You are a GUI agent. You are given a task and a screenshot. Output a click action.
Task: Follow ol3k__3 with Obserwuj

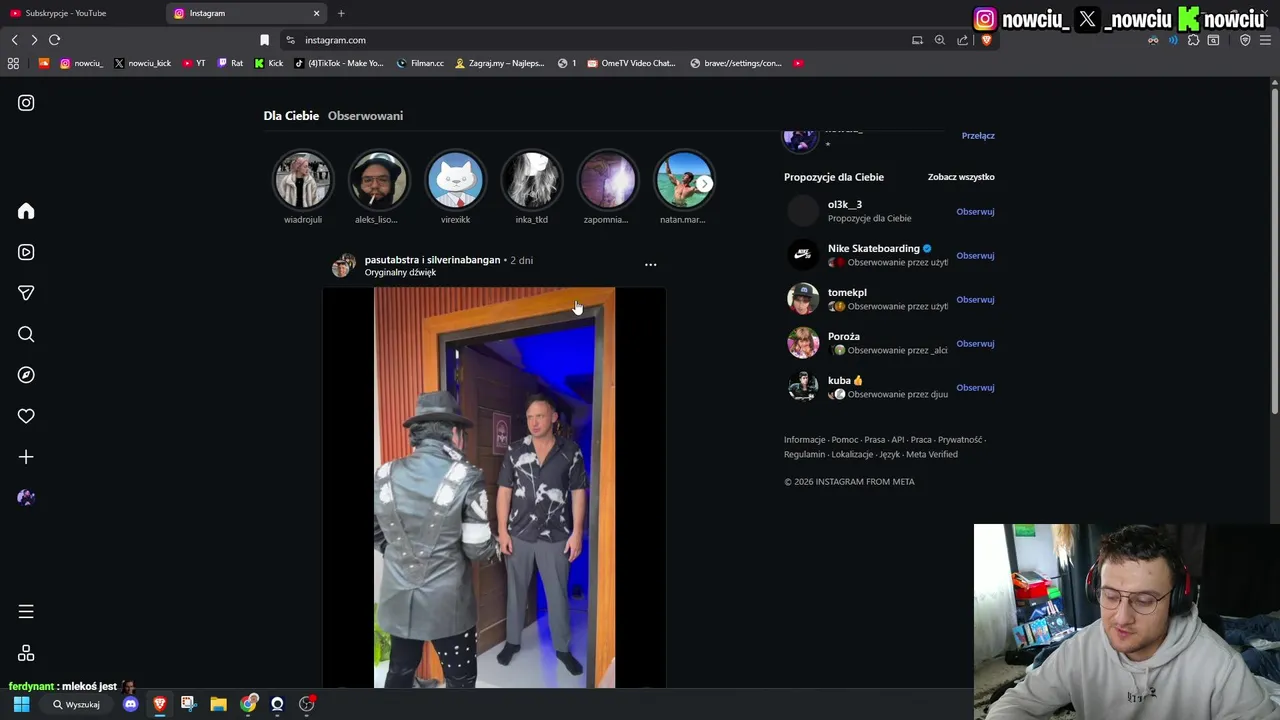click(975, 212)
